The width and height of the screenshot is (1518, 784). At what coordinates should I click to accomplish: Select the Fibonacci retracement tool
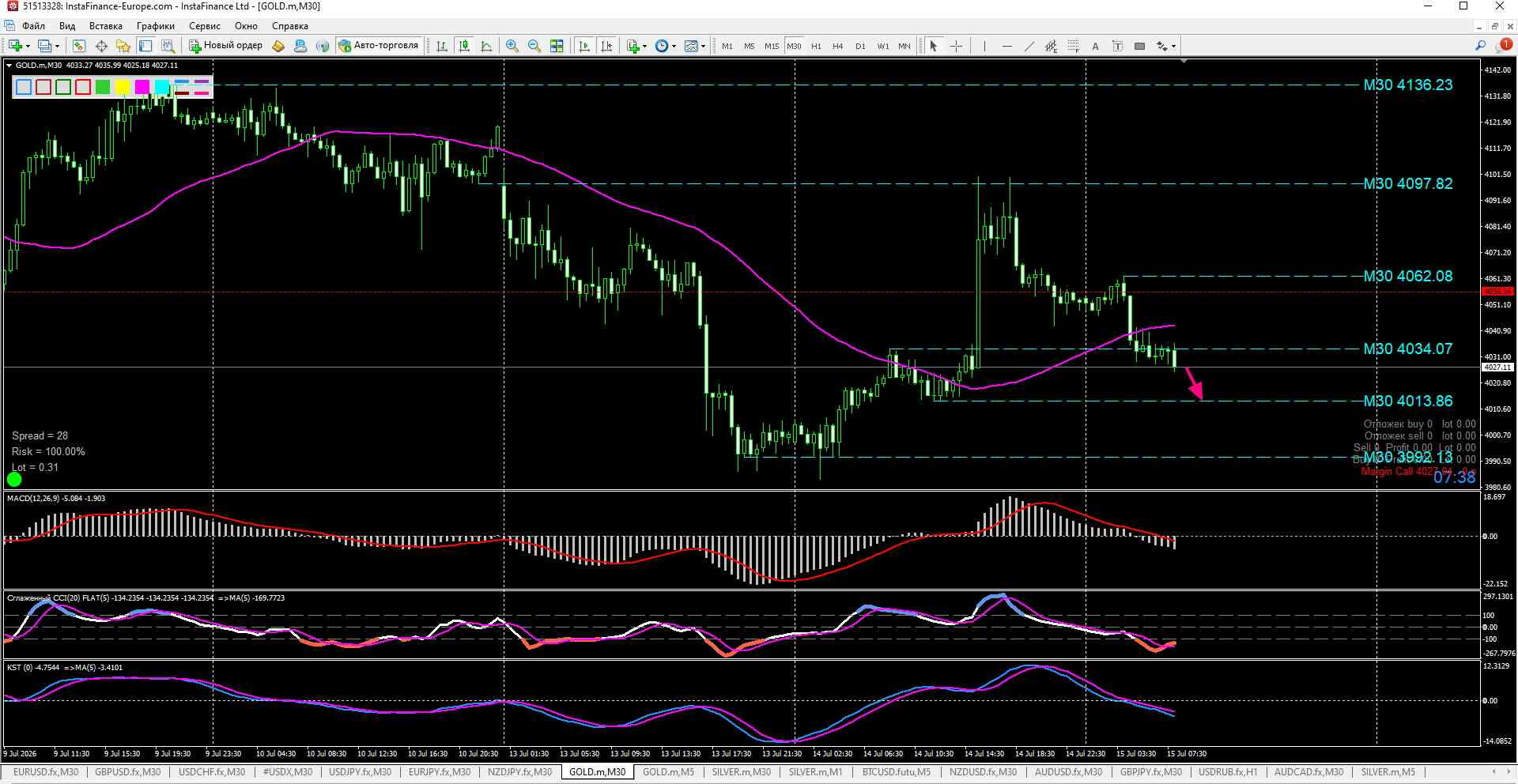[x=1073, y=46]
